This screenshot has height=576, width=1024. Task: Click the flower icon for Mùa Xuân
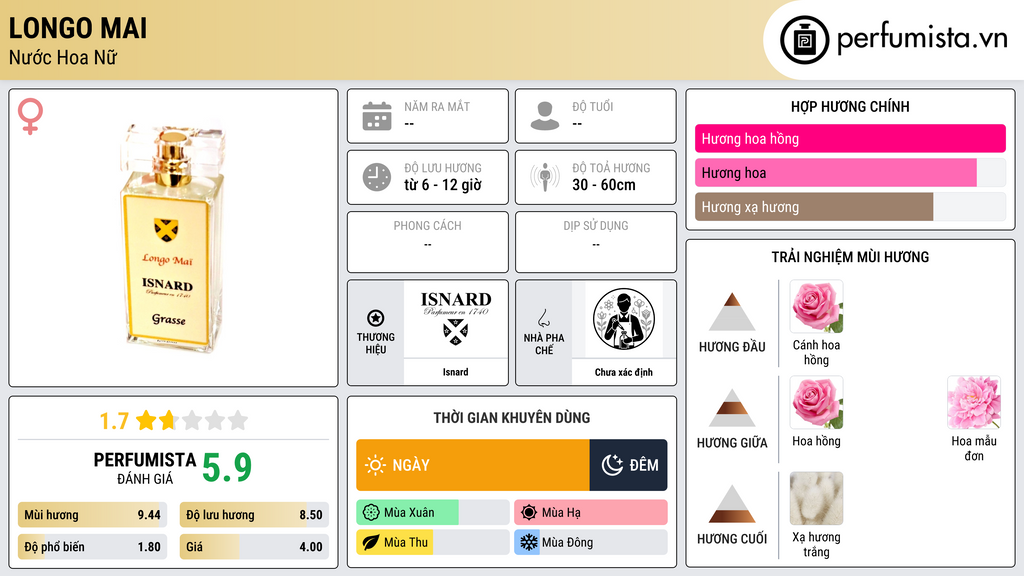pyautogui.click(x=371, y=513)
